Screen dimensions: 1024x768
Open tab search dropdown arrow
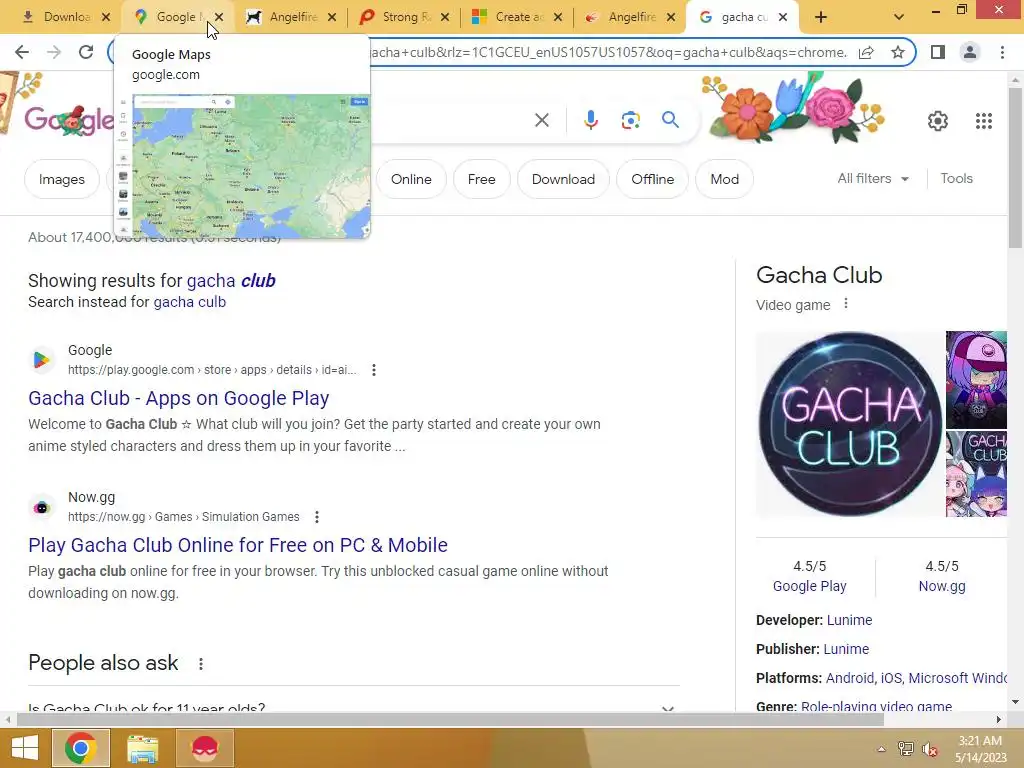pos(899,18)
